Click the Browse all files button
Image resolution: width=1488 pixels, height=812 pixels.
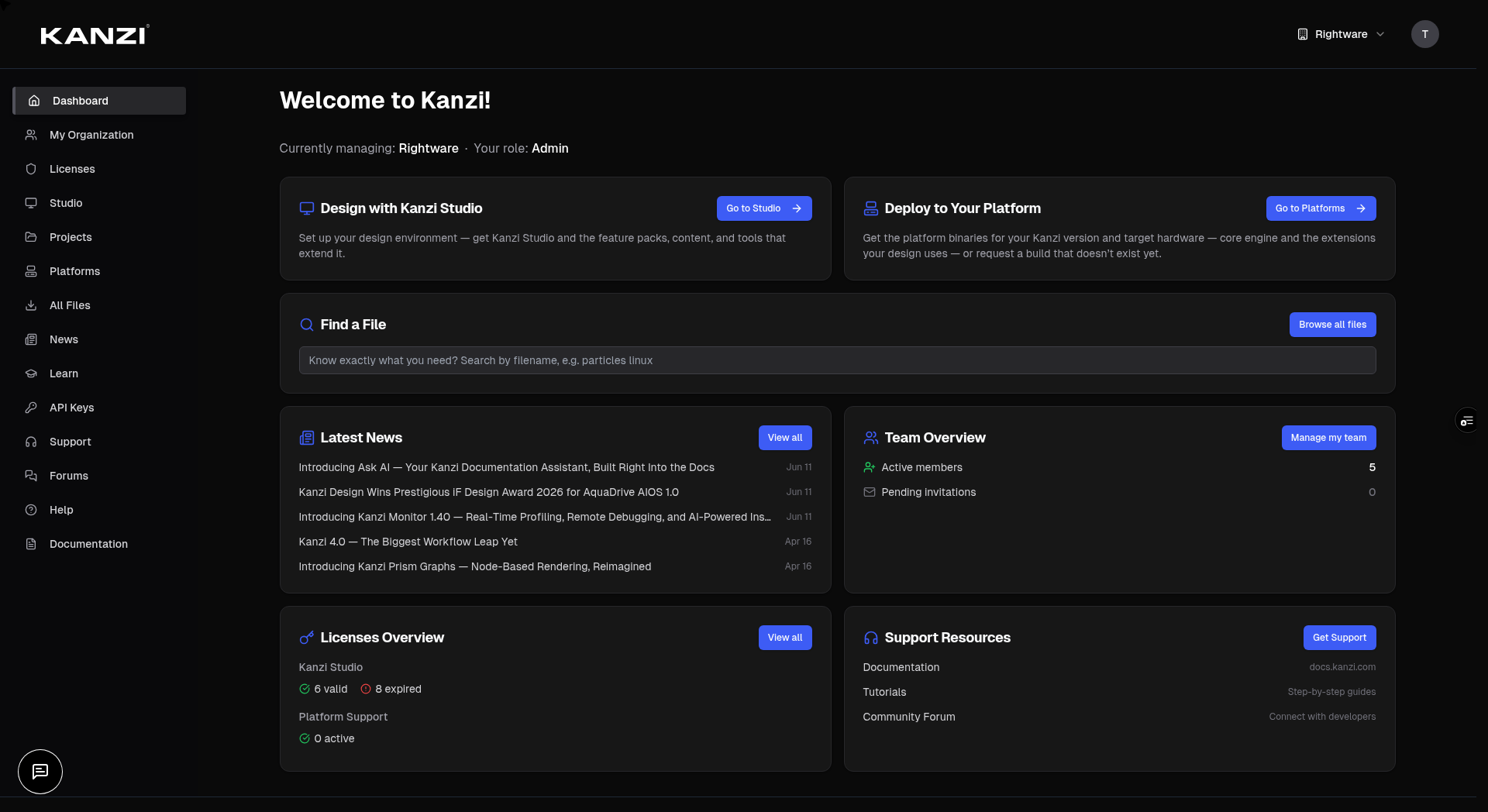tap(1332, 325)
